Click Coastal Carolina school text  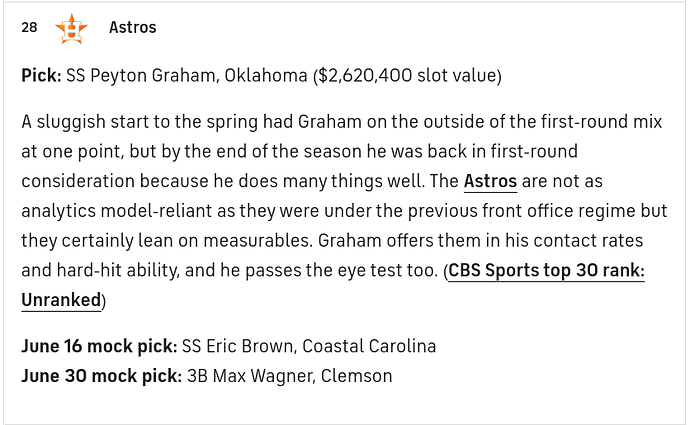[x=369, y=346]
